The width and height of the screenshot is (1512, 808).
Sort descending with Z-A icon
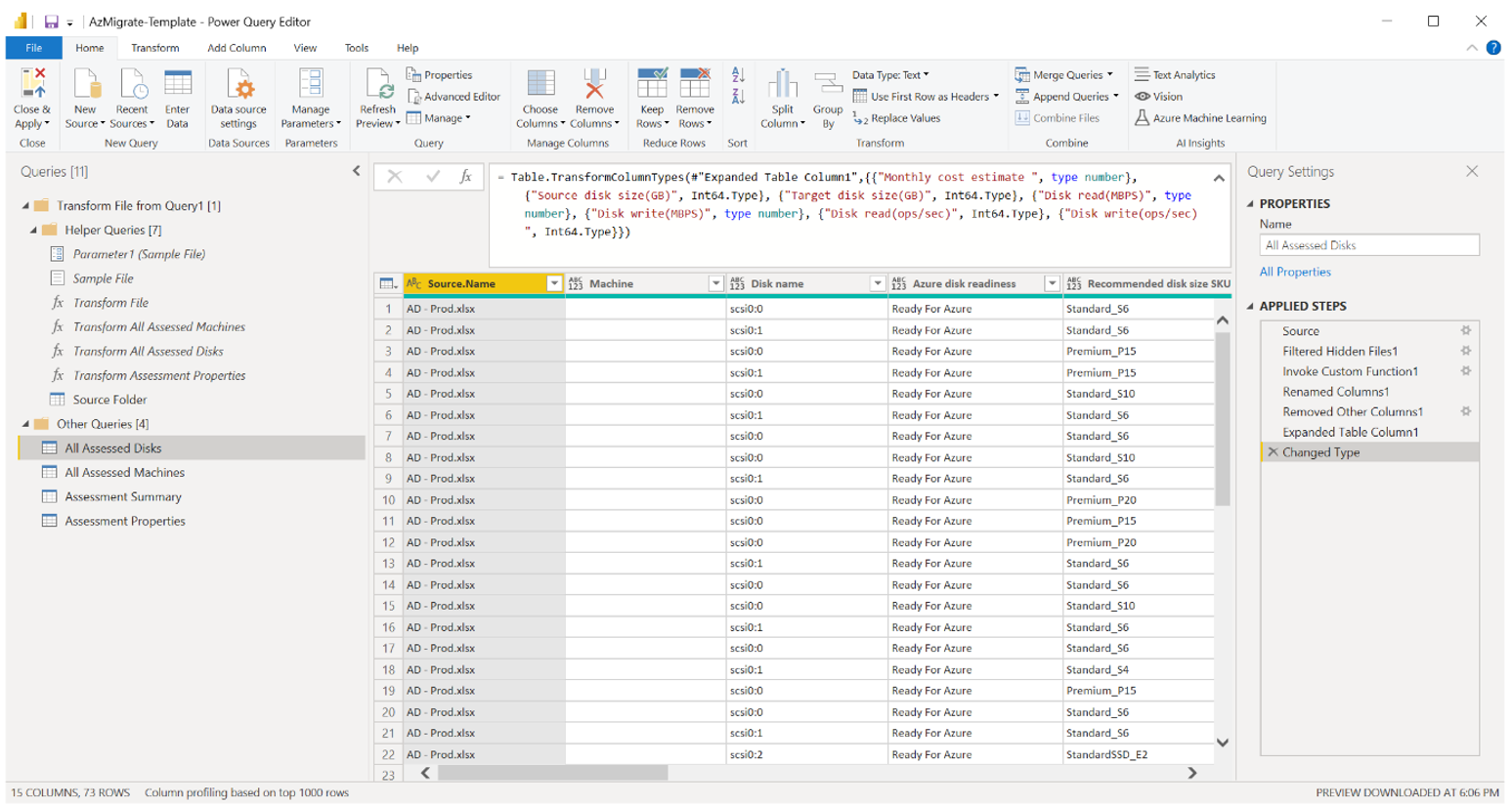(x=738, y=97)
